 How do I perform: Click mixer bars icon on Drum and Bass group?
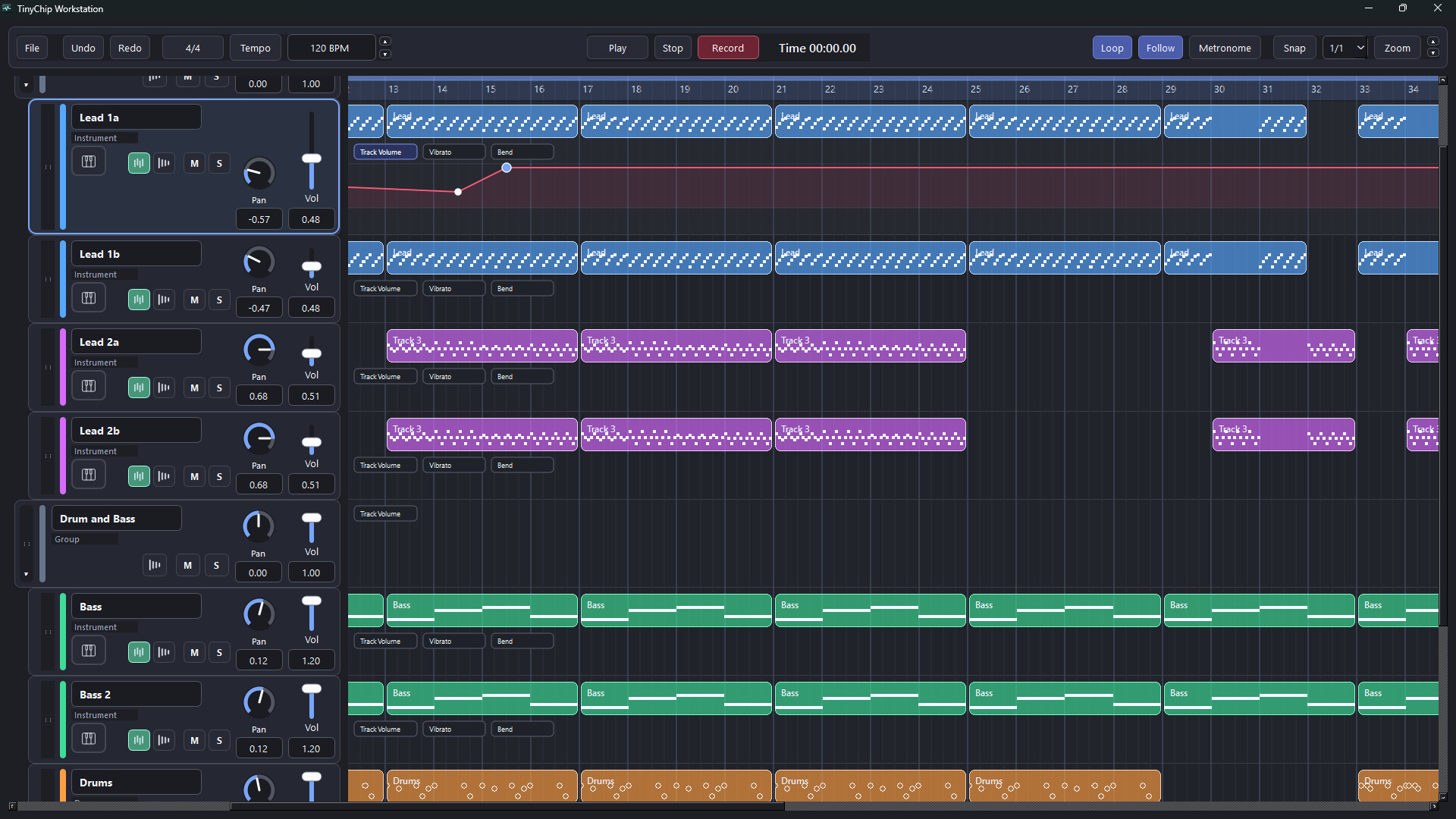155,565
